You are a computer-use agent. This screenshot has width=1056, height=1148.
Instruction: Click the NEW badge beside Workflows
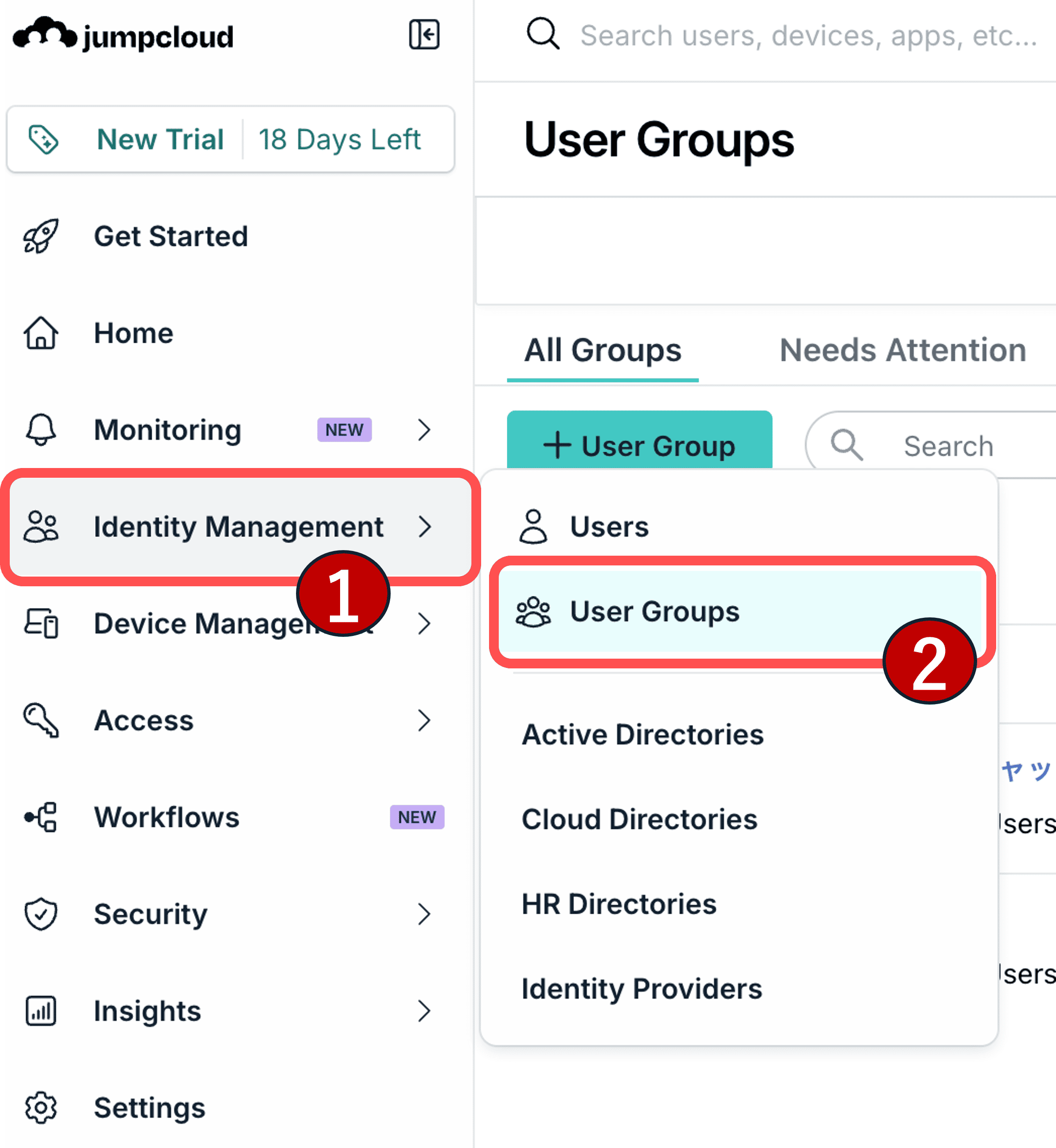pos(417,817)
